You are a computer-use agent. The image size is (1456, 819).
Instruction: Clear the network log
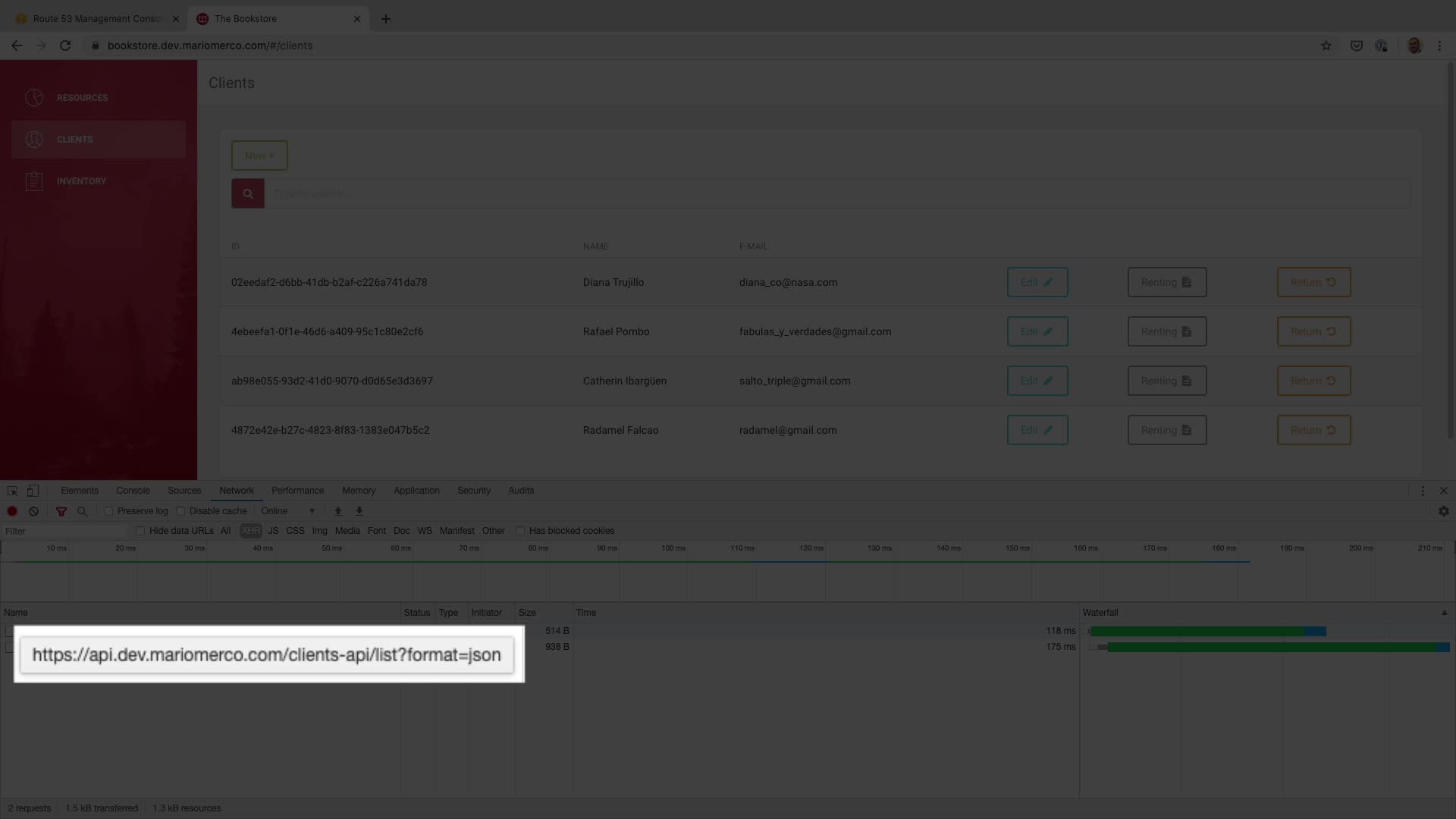[33, 511]
